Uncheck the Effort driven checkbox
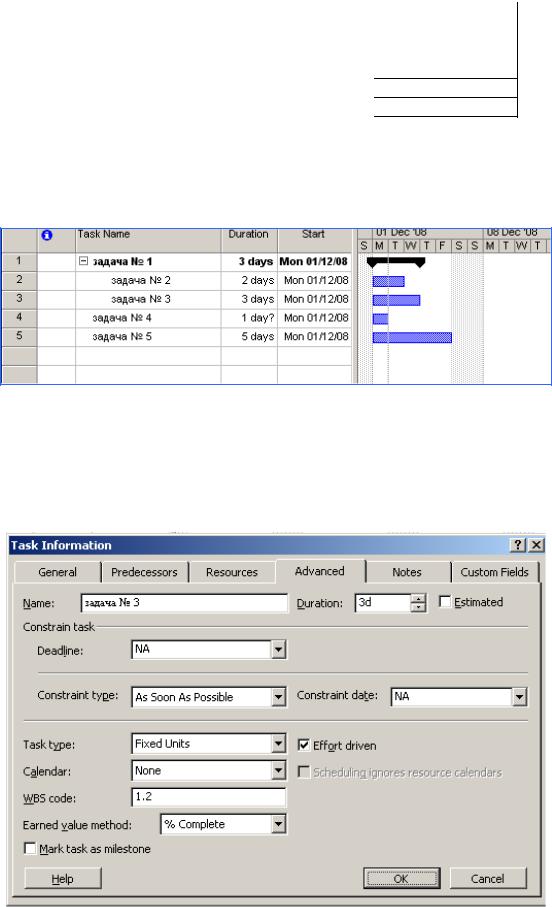The height and width of the screenshot is (907, 552). pos(303,745)
